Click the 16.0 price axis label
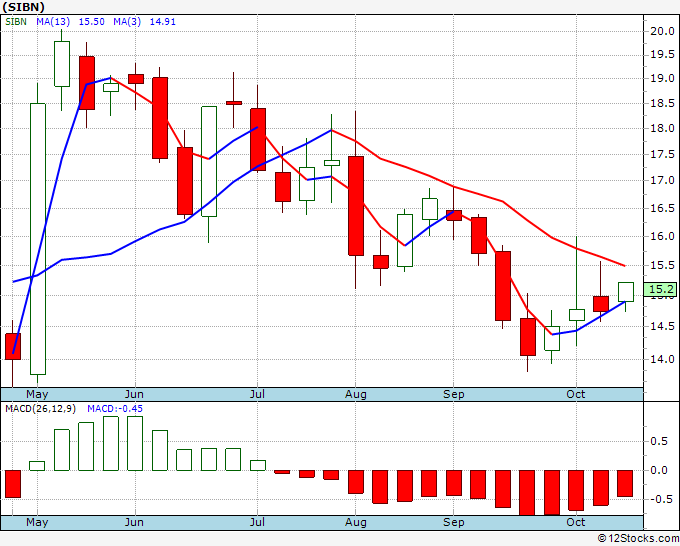The image size is (680, 546). coord(662,236)
